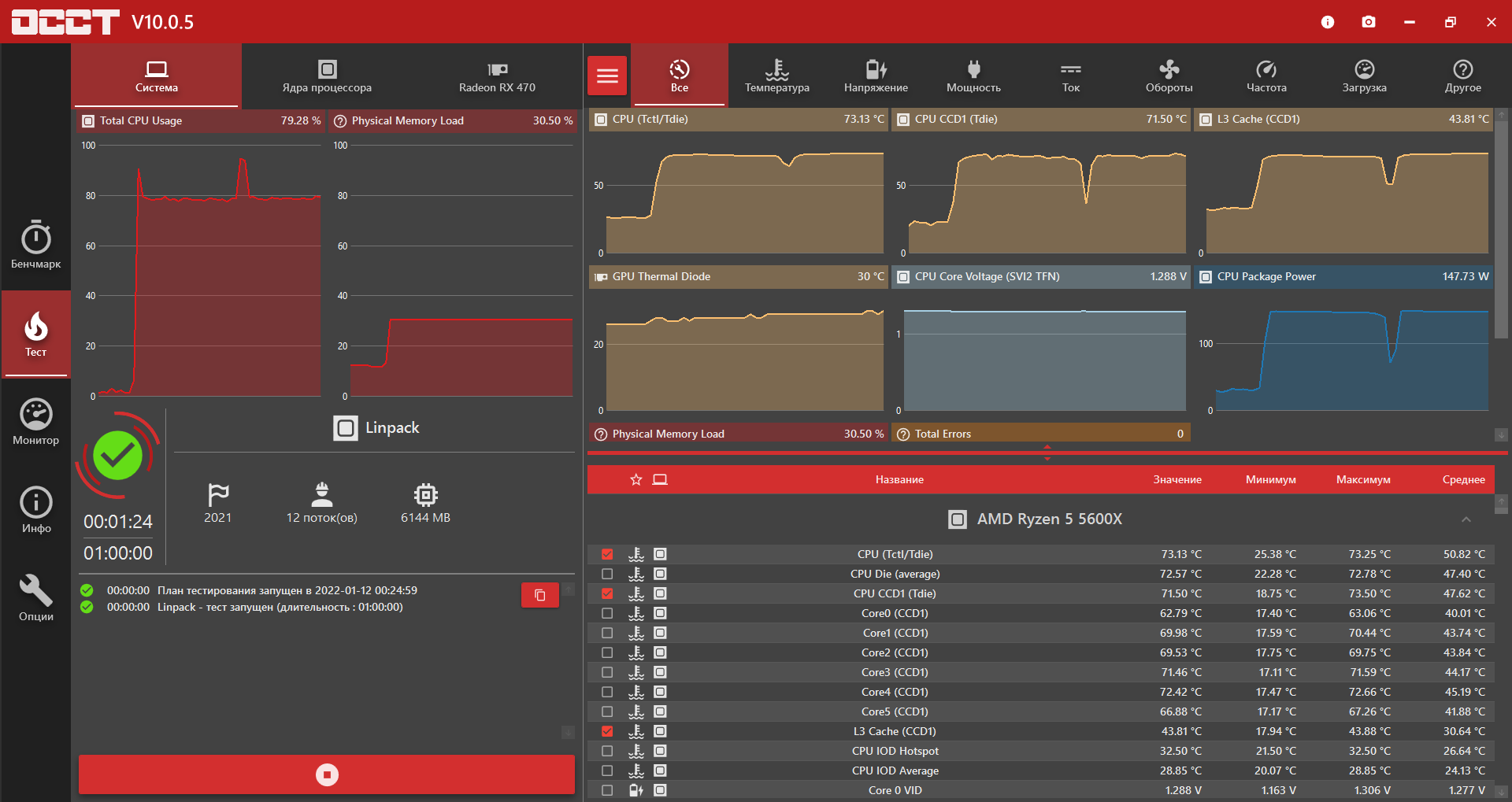Viewport: 1512px width, 802px height.
Task: Click the CPU (Tctl/Tdie) graph title icon
Action: (601, 120)
